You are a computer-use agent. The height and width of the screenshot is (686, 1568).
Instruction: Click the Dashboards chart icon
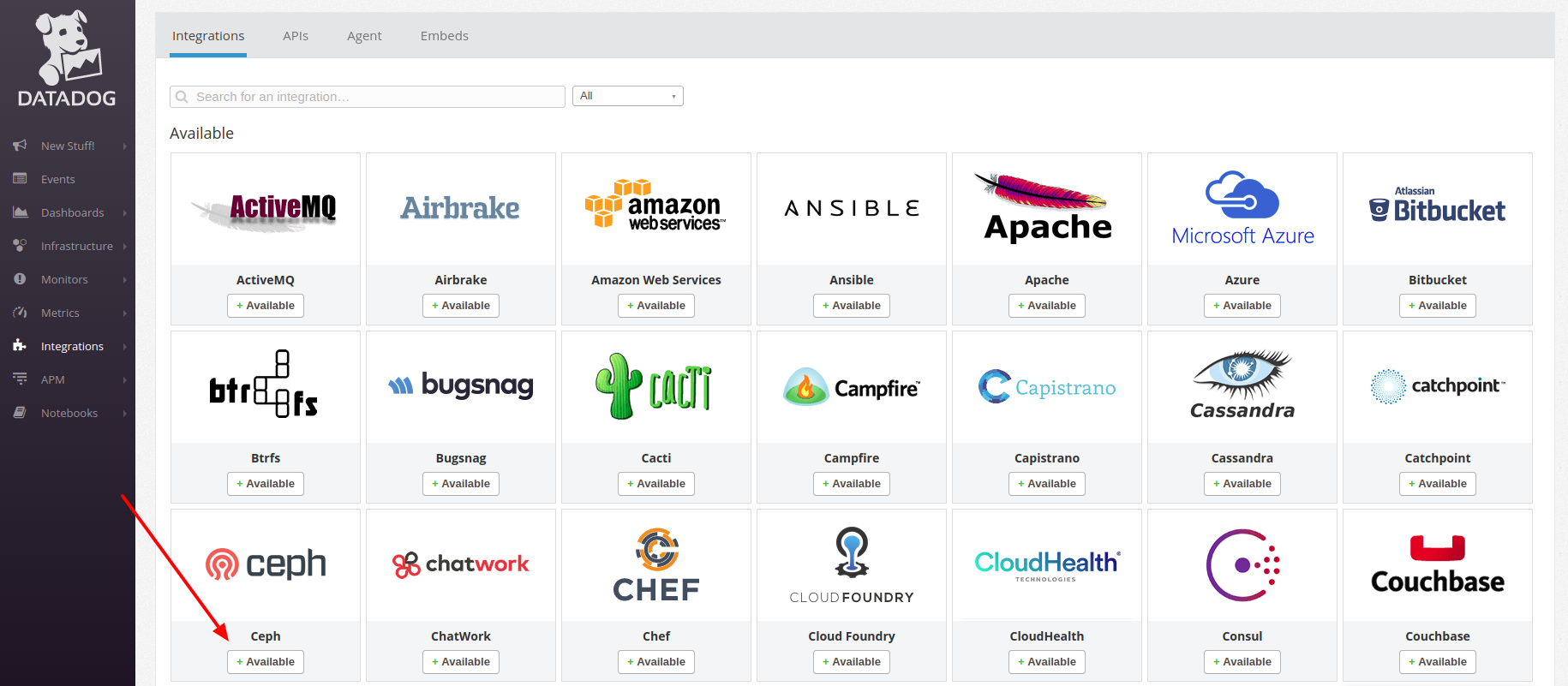click(x=20, y=212)
